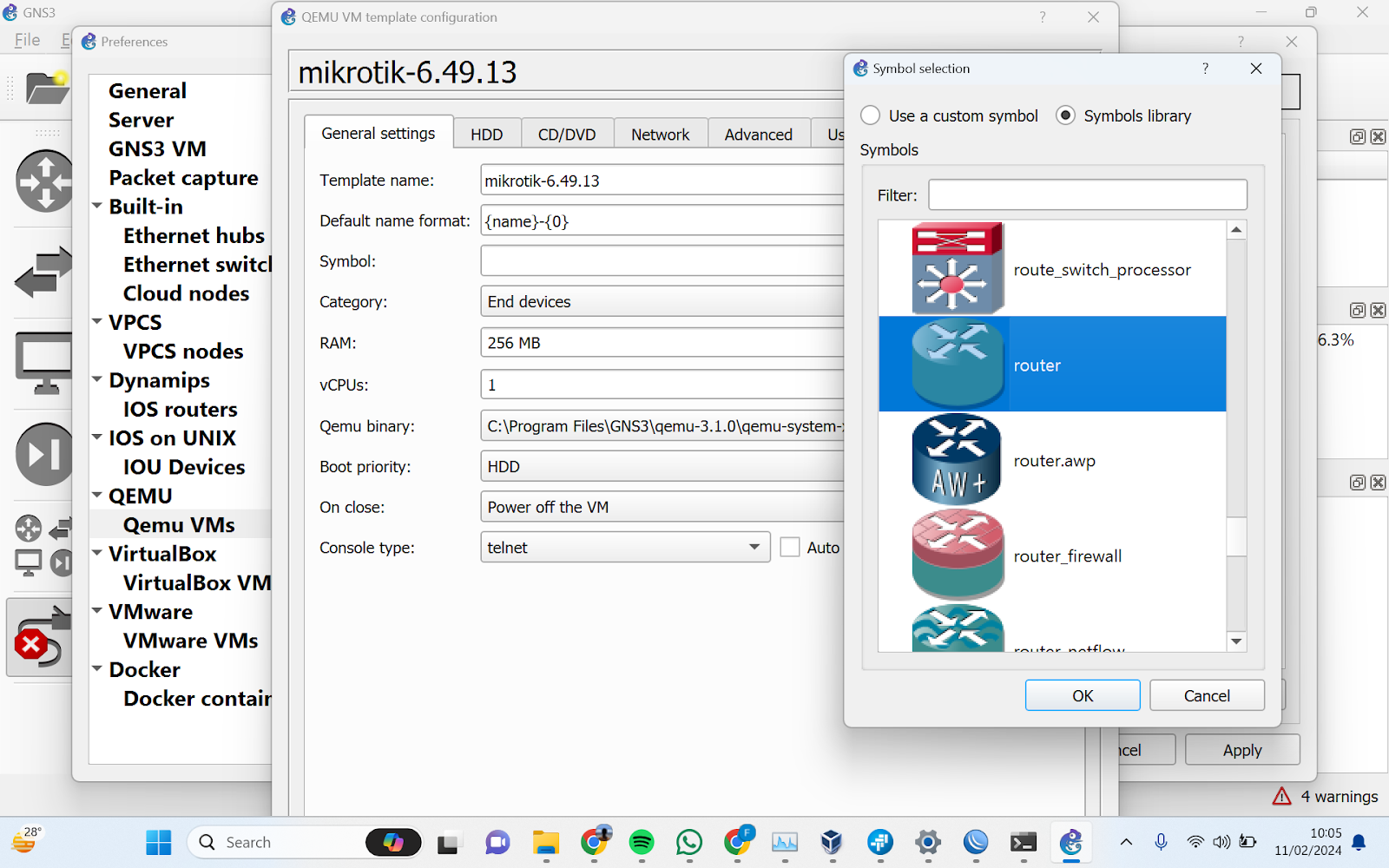Collapse the QEMU tree section
This screenshot has width=1389, height=868.
[97, 495]
